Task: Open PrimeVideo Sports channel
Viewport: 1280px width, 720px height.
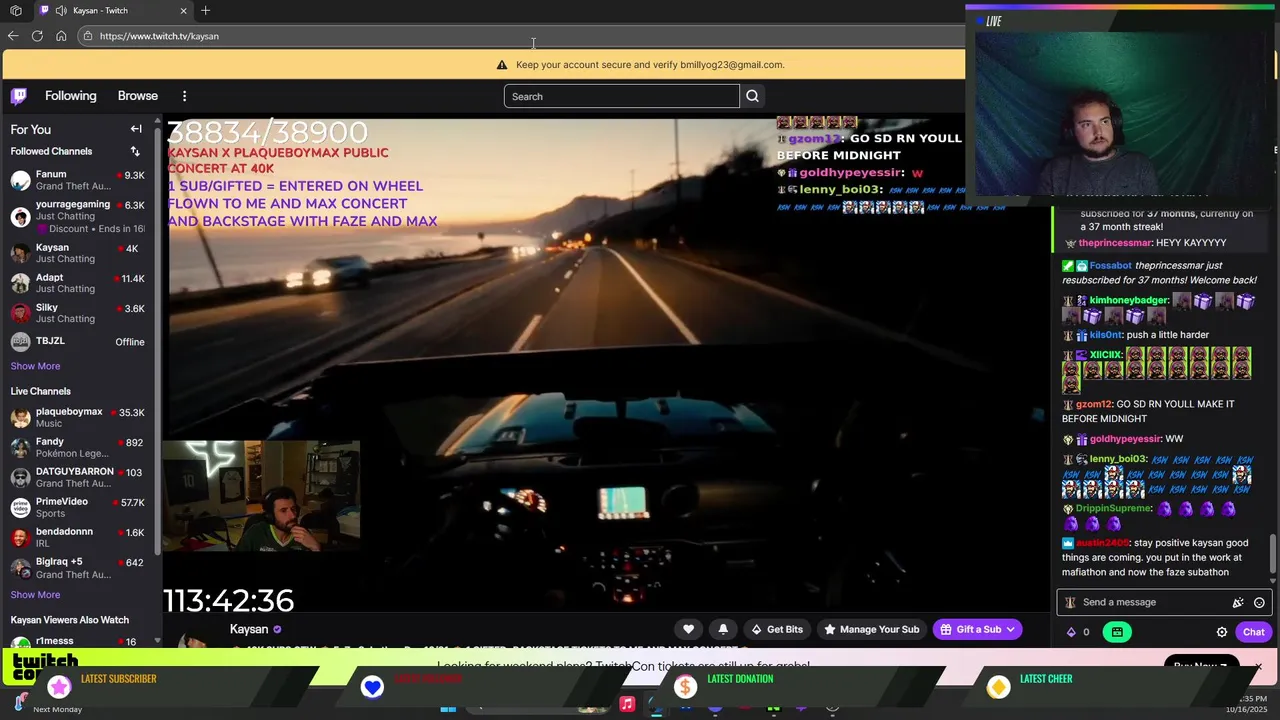Action: [x=77, y=507]
